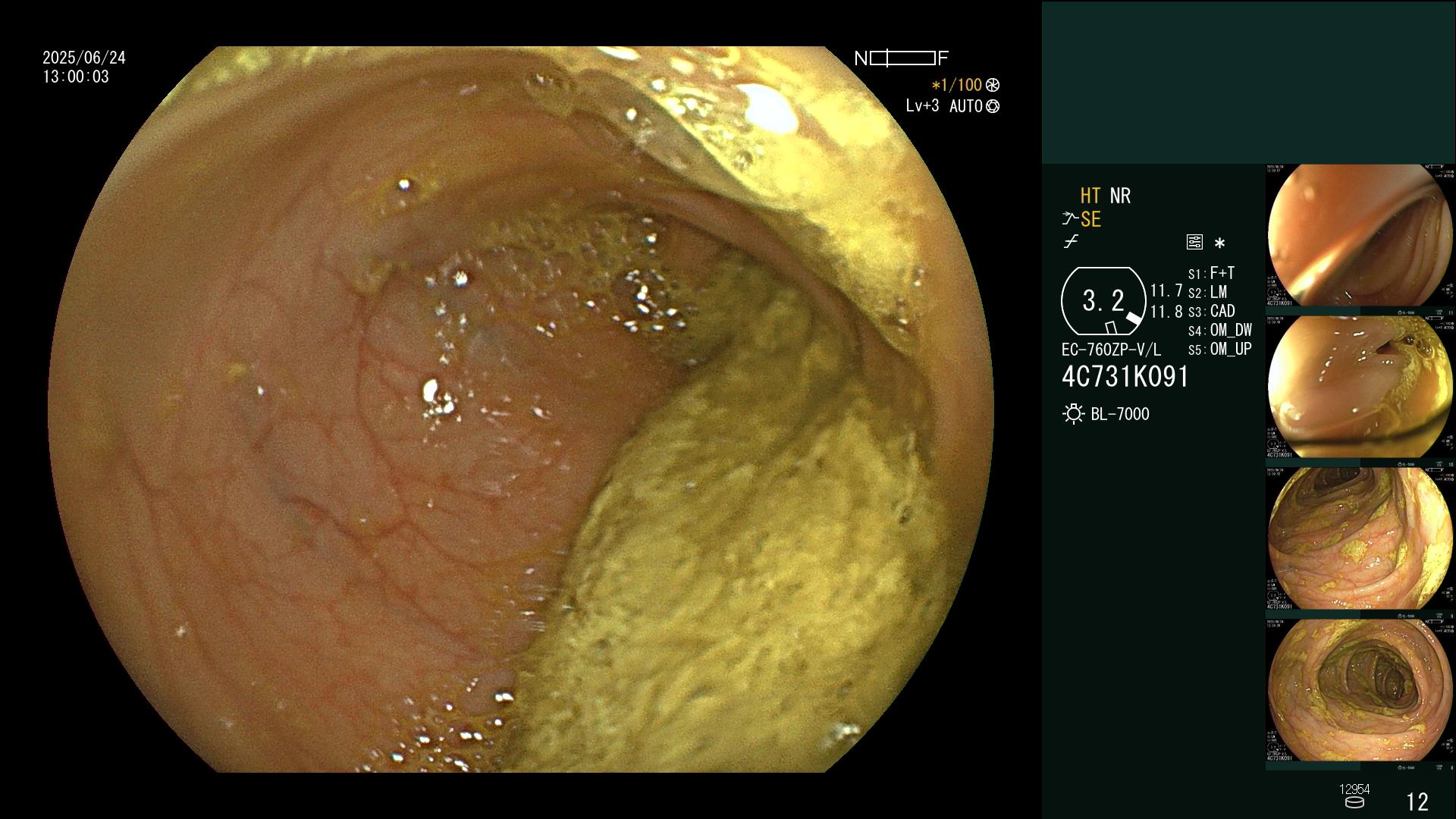The width and height of the screenshot is (1456, 819).
Task: Select the 1/100 shutter speed value
Action: click(956, 86)
